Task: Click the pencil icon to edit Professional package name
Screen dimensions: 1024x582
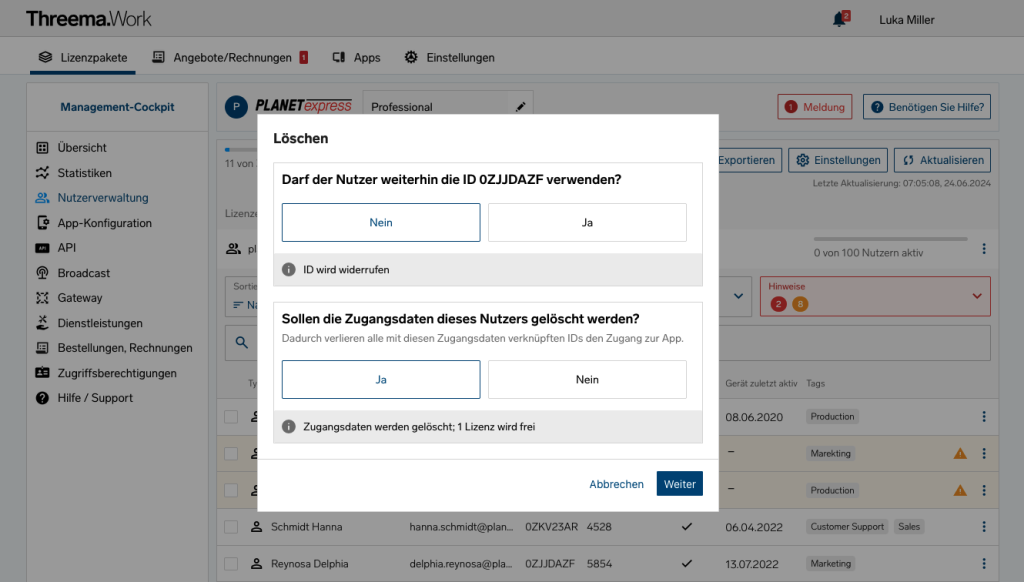Action: coord(519,104)
